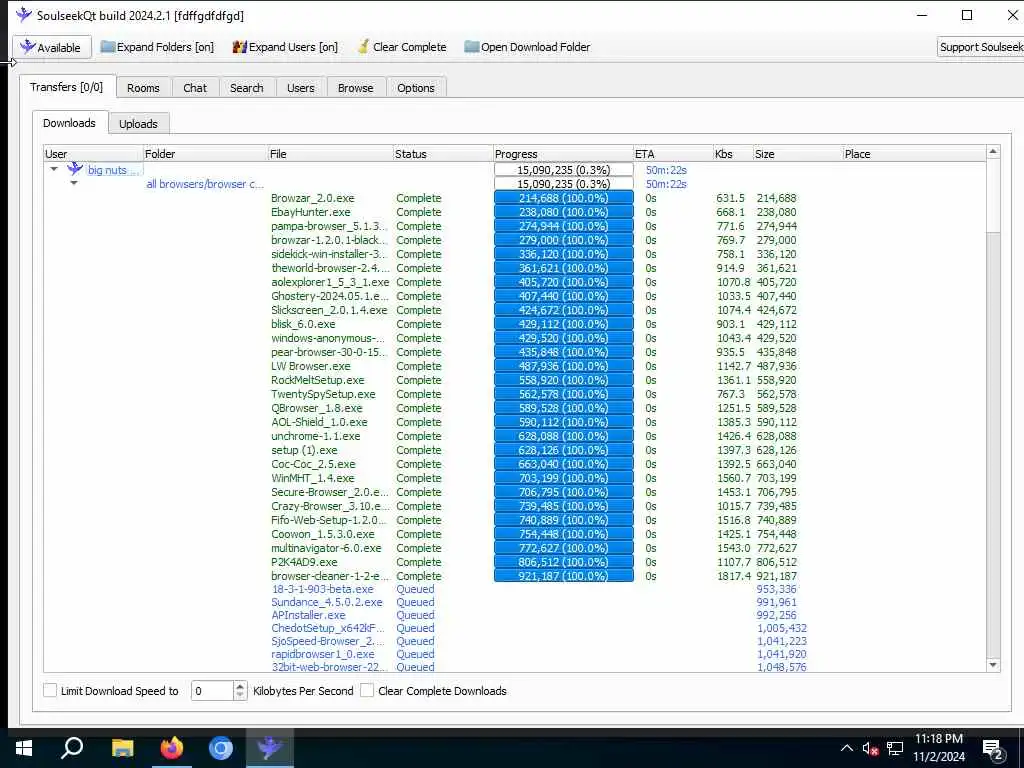Image resolution: width=1024 pixels, height=768 pixels.
Task: Toggle Clear Complete Downloads checkbox
Action: (x=367, y=690)
